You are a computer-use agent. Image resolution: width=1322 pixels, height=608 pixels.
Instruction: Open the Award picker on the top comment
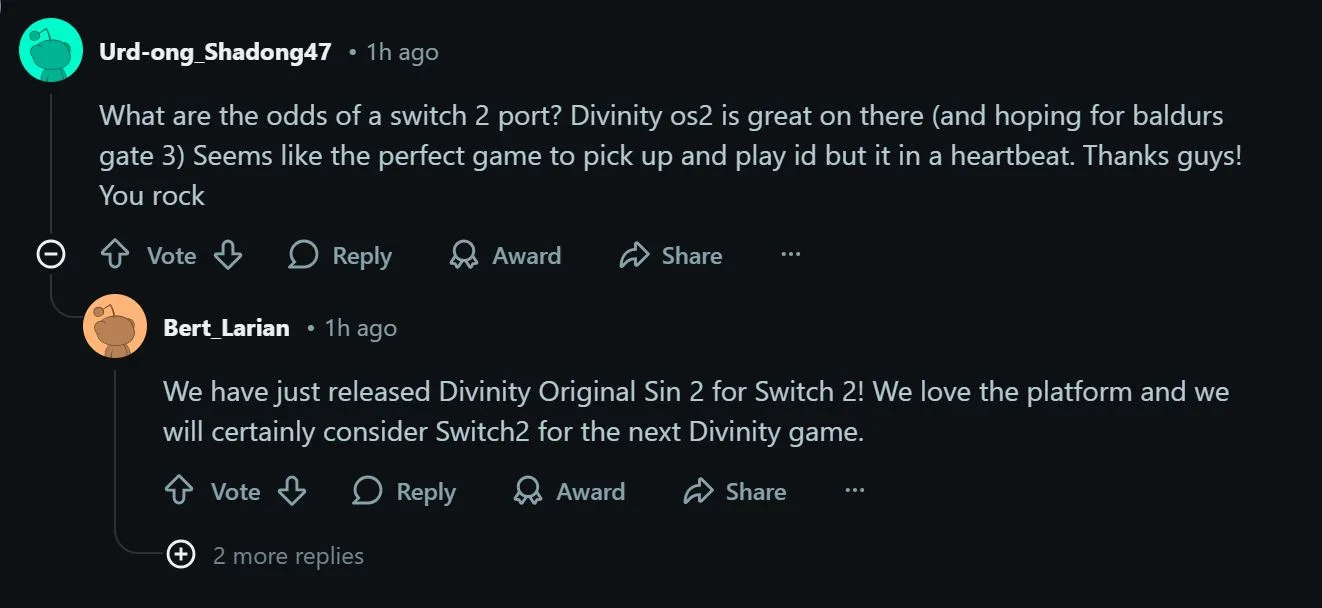(506, 255)
